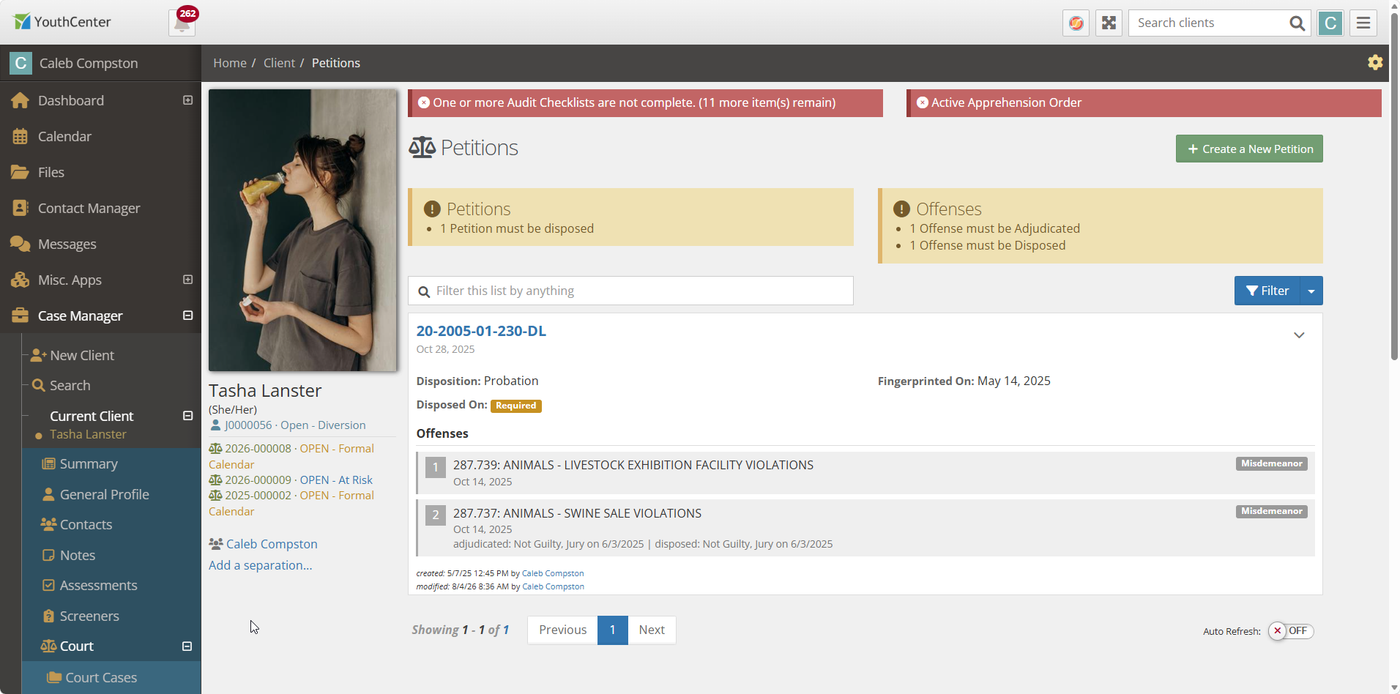
Task: Open the Messages menu label
Action: click(67, 244)
